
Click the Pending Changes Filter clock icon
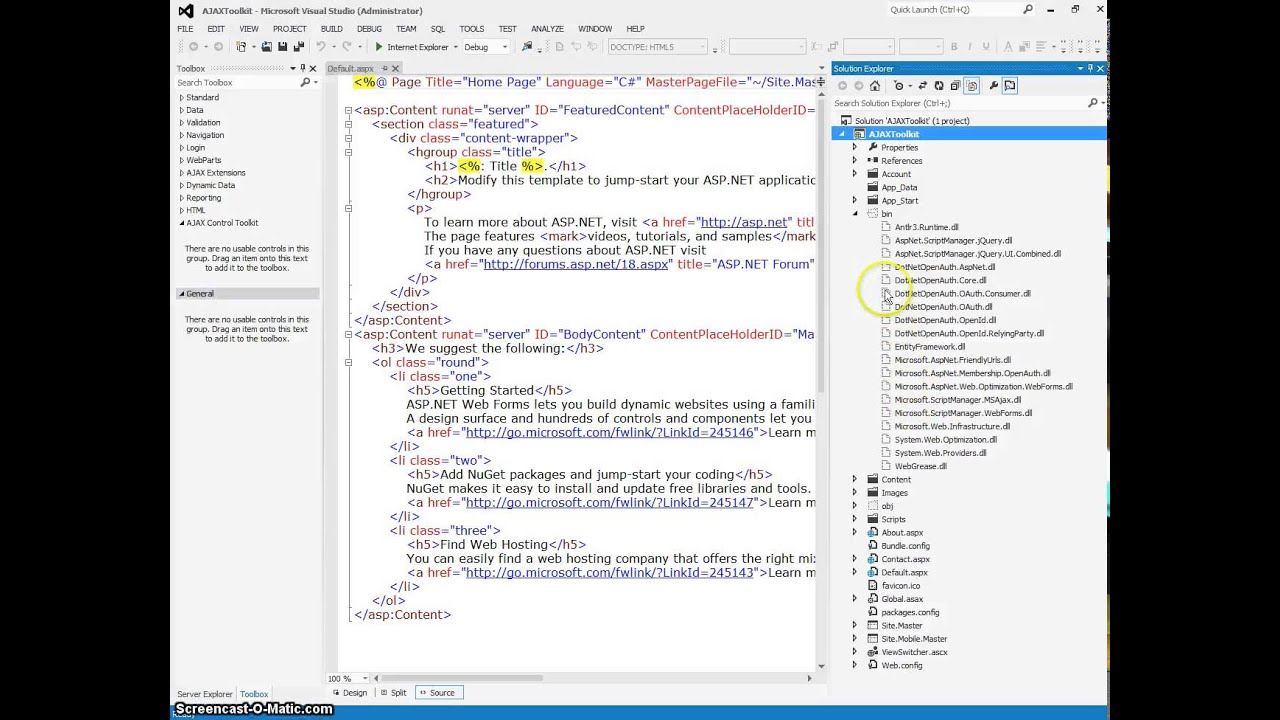pyautogui.click(x=899, y=86)
